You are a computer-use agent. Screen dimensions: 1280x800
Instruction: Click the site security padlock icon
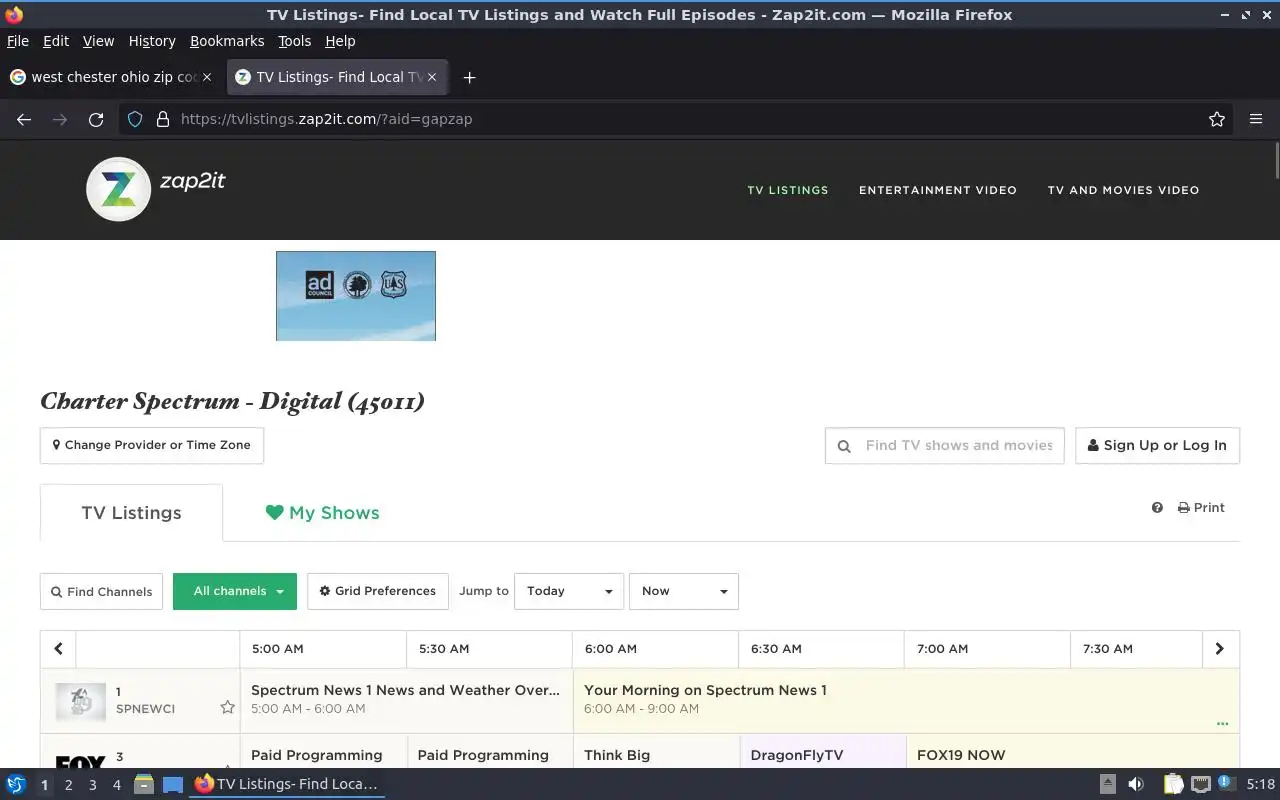[163, 119]
